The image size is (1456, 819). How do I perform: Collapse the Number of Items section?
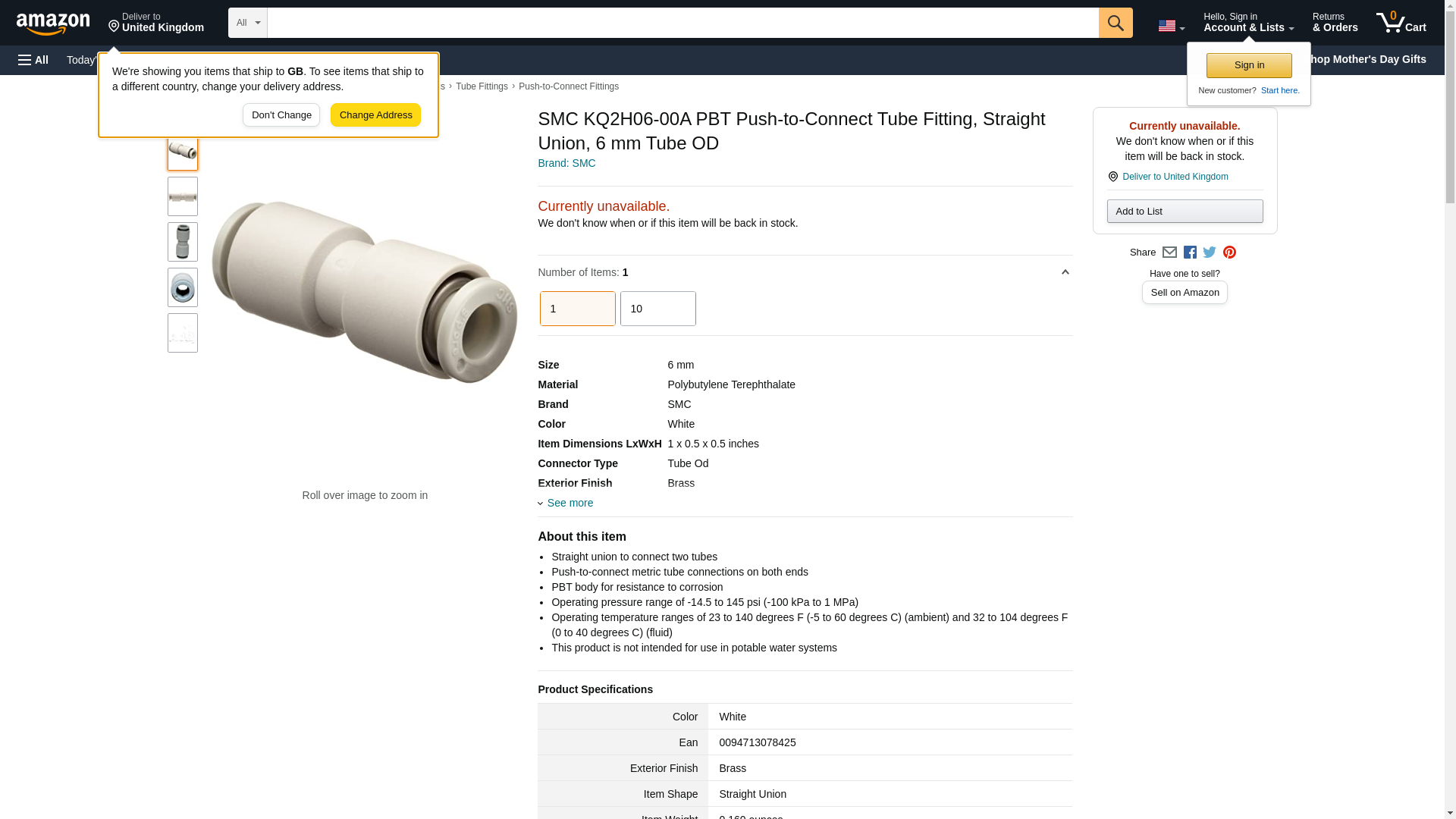pos(1065,272)
